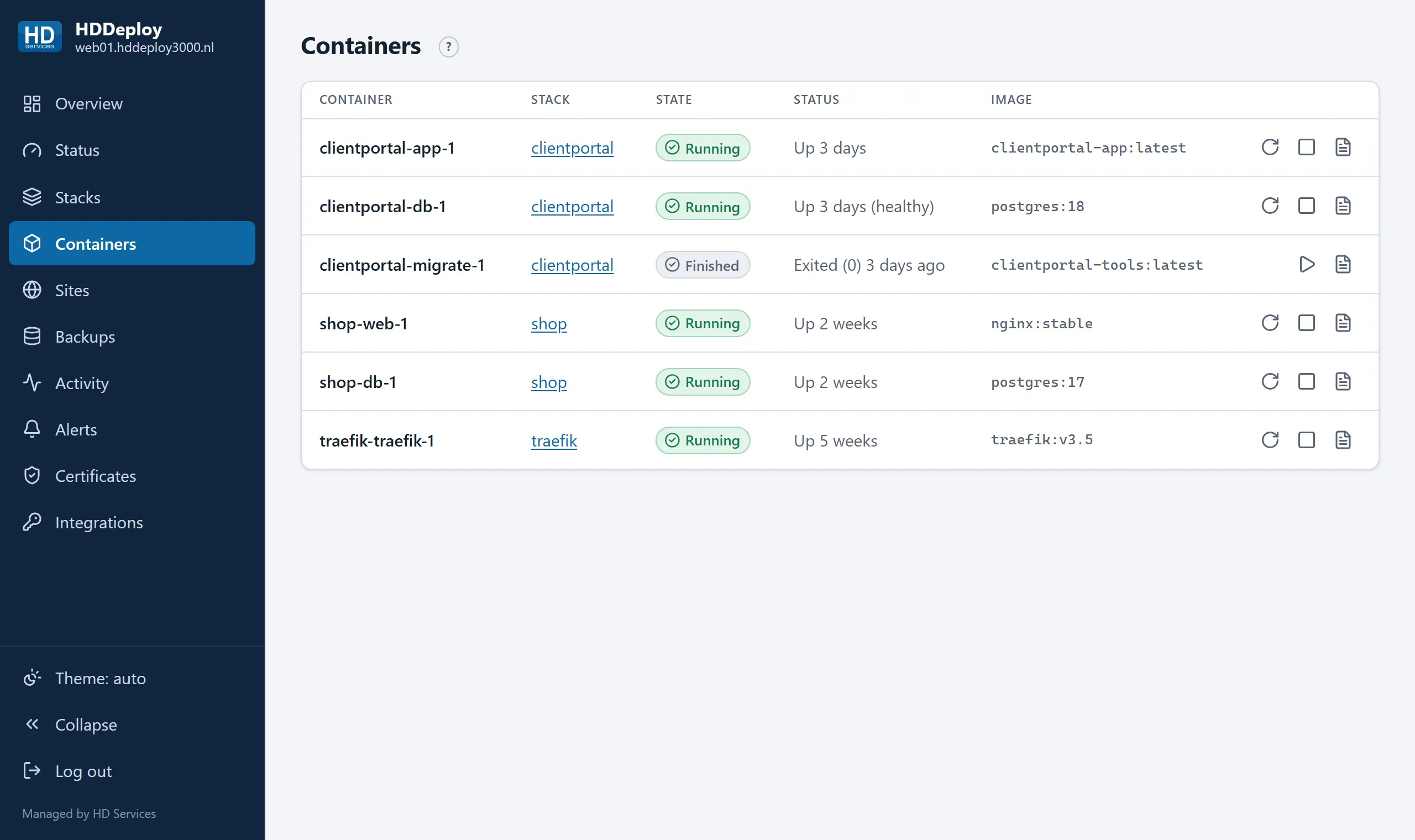1415x840 pixels.
Task: Stop the shop-db-1 container
Action: point(1306,381)
